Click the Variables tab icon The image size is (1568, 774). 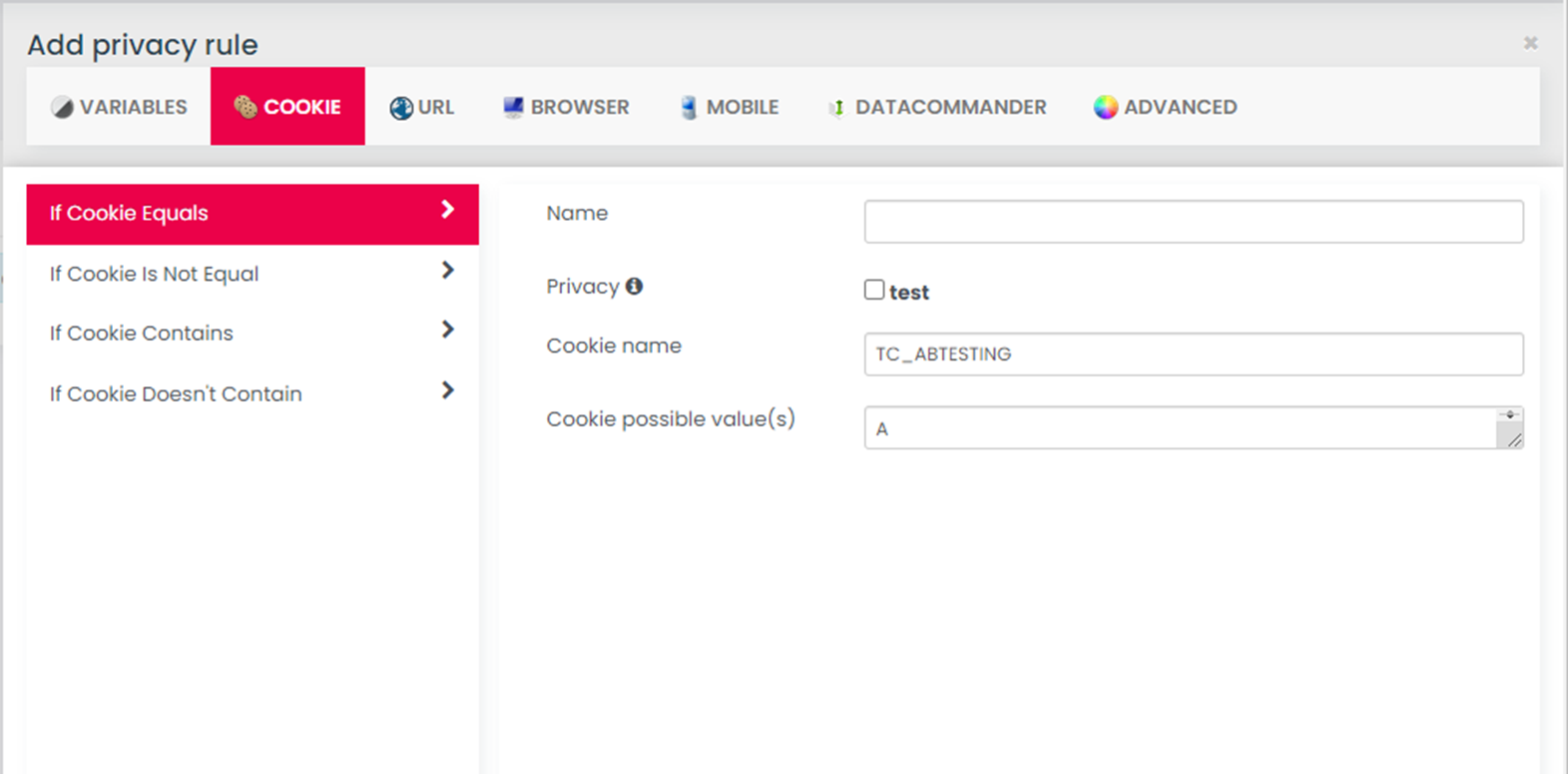click(62, 107)
